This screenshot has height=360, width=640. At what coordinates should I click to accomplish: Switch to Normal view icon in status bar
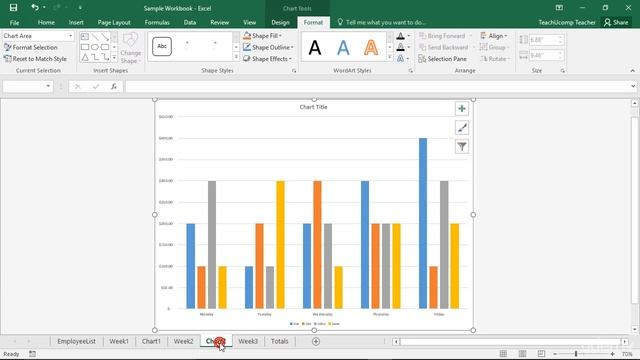coord(503,354)
